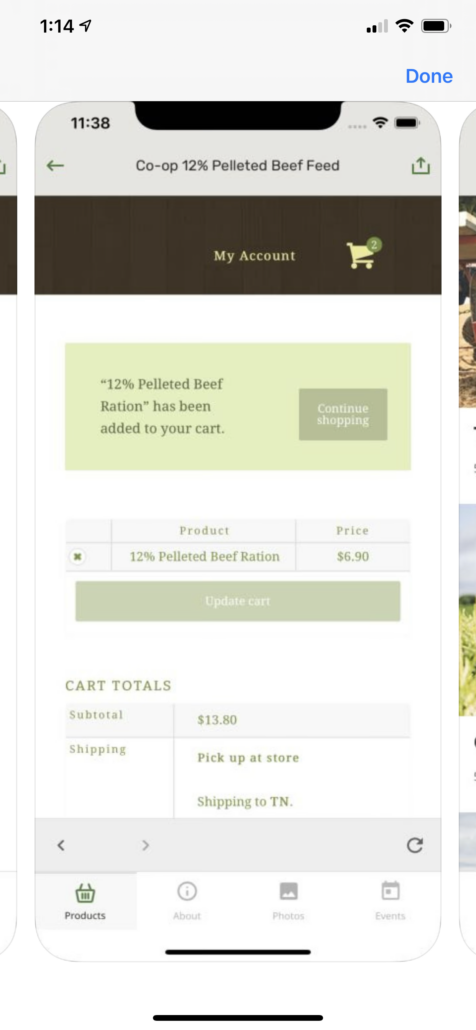Tap Done in the top right
Image resolution: width=476 pixels, height=1030 pixels.
click(429, 76)
